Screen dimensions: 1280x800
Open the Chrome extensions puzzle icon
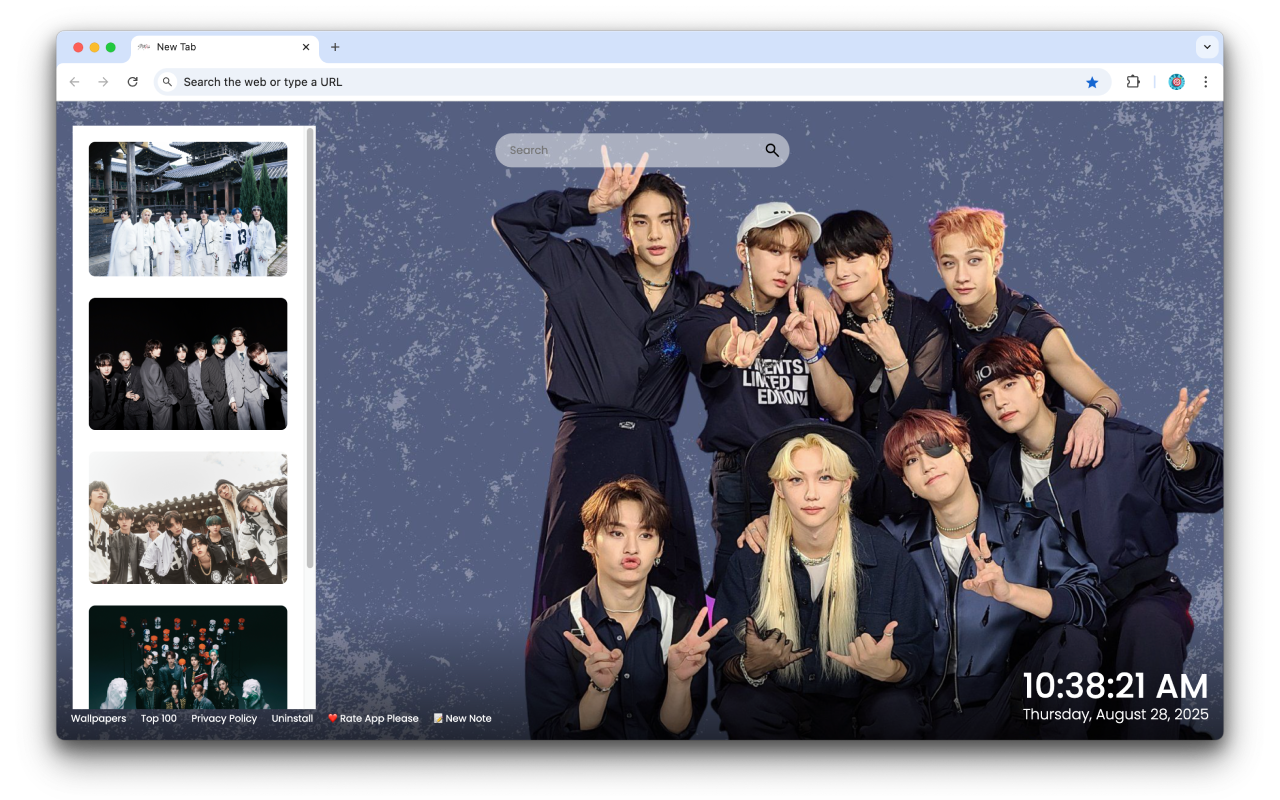click(x=1133, y=82)
